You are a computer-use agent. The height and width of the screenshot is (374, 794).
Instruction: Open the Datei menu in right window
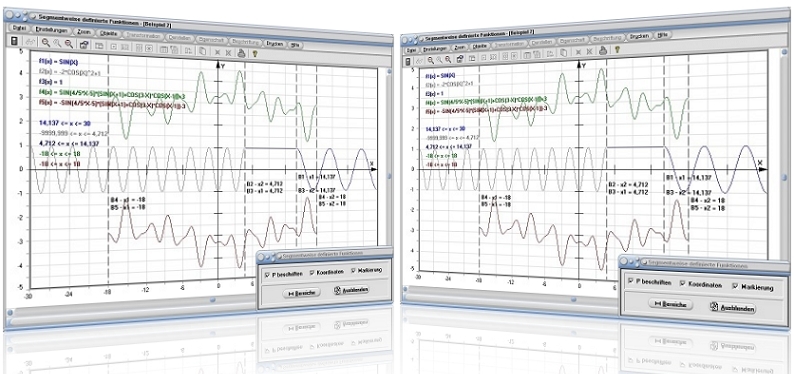[x=411, y=50]
